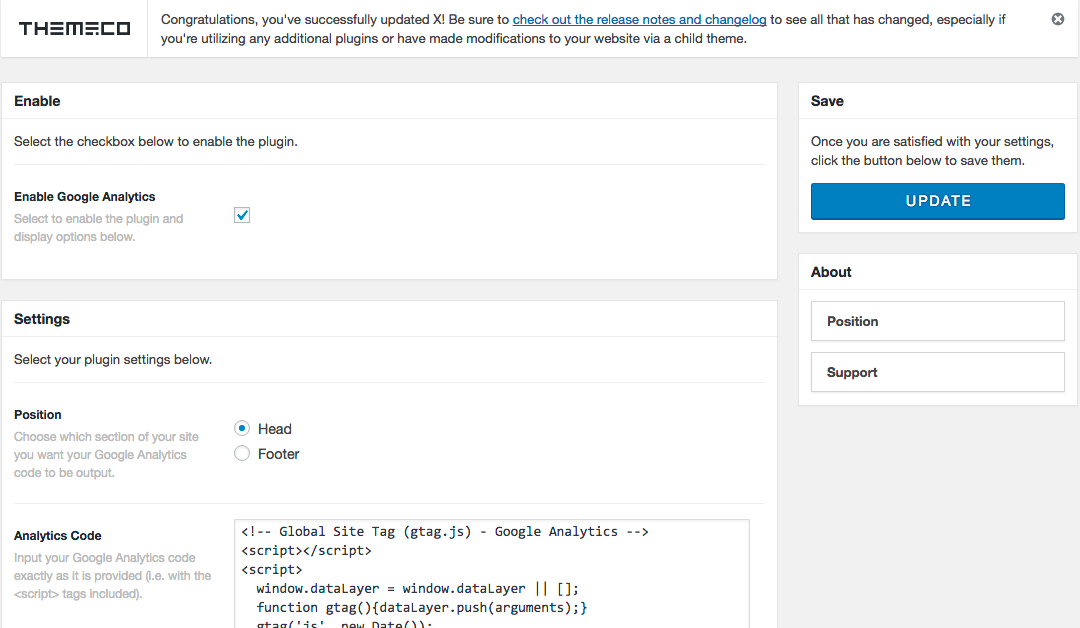Click the "Footer" radio label text

pyautogui.click(x=279, y=454)
